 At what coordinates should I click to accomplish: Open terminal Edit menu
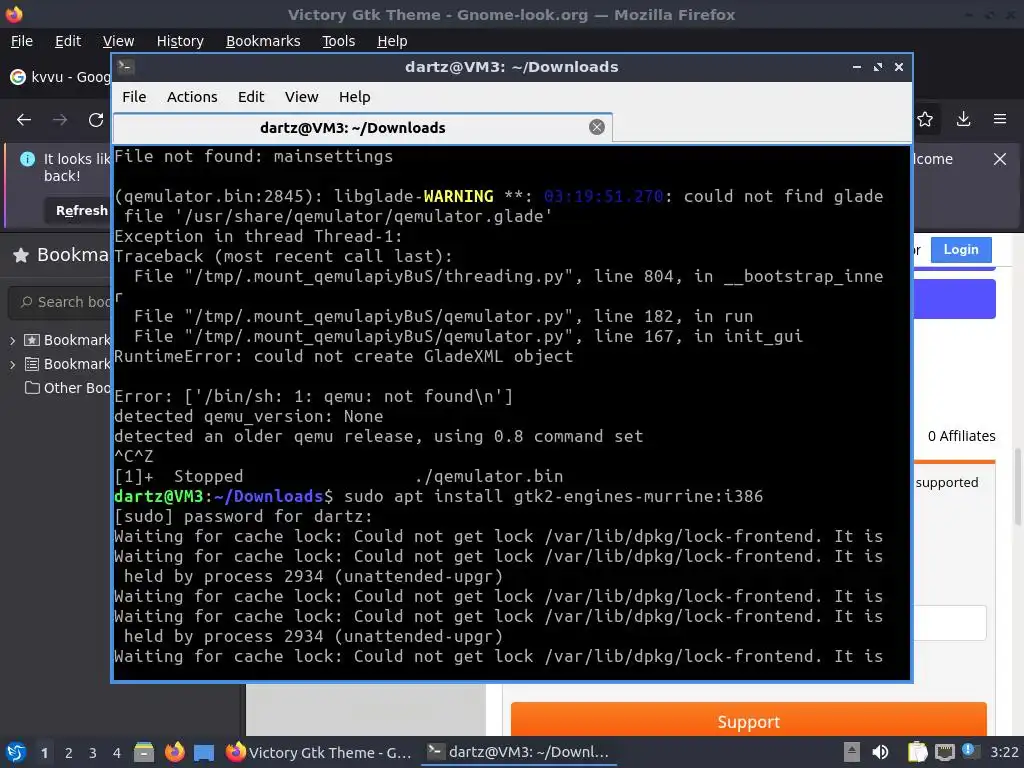tap(251, 97)
